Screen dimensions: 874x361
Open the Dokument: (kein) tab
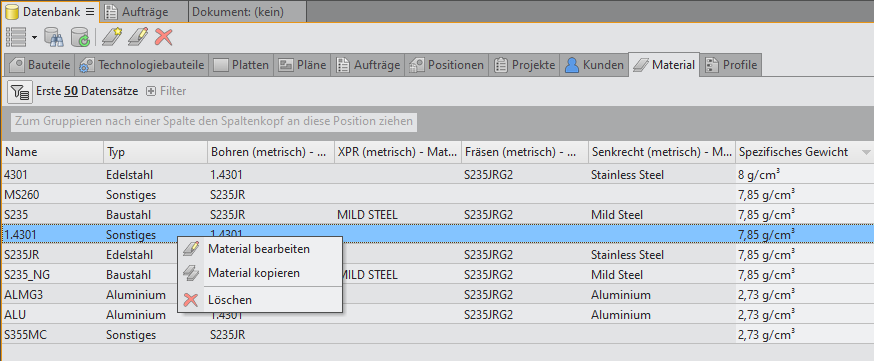tap(246, 12)
